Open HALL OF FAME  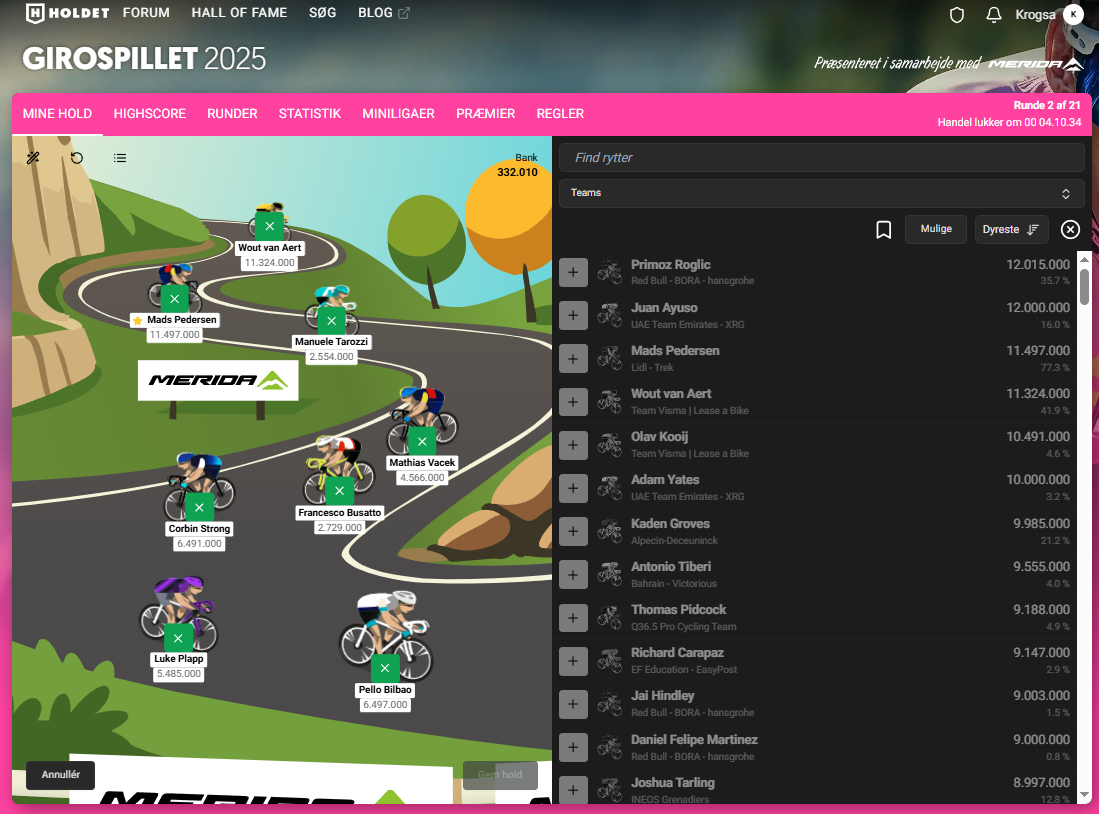[x=239, y=13]
